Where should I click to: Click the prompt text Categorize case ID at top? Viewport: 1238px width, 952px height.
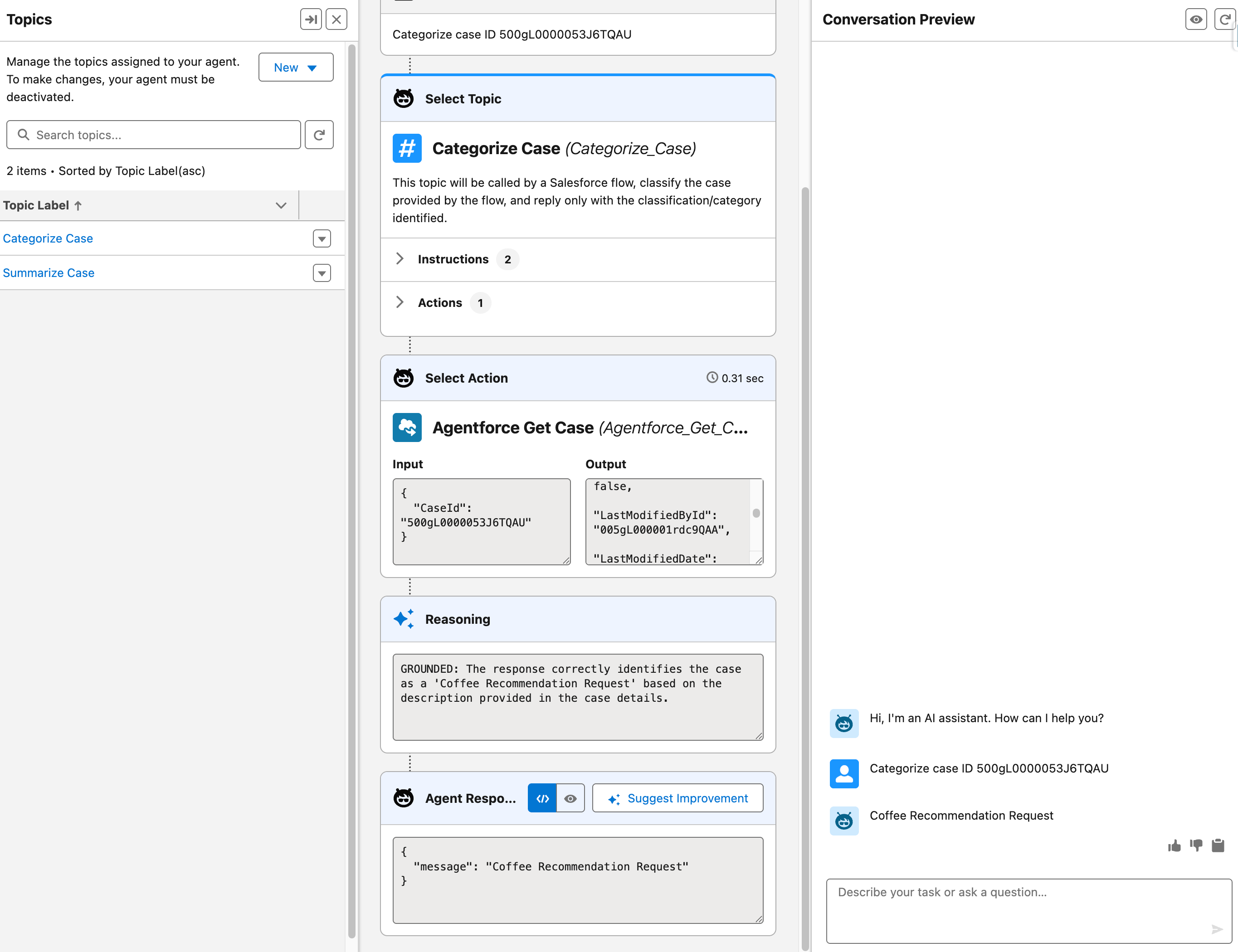(x=512, y=34)
